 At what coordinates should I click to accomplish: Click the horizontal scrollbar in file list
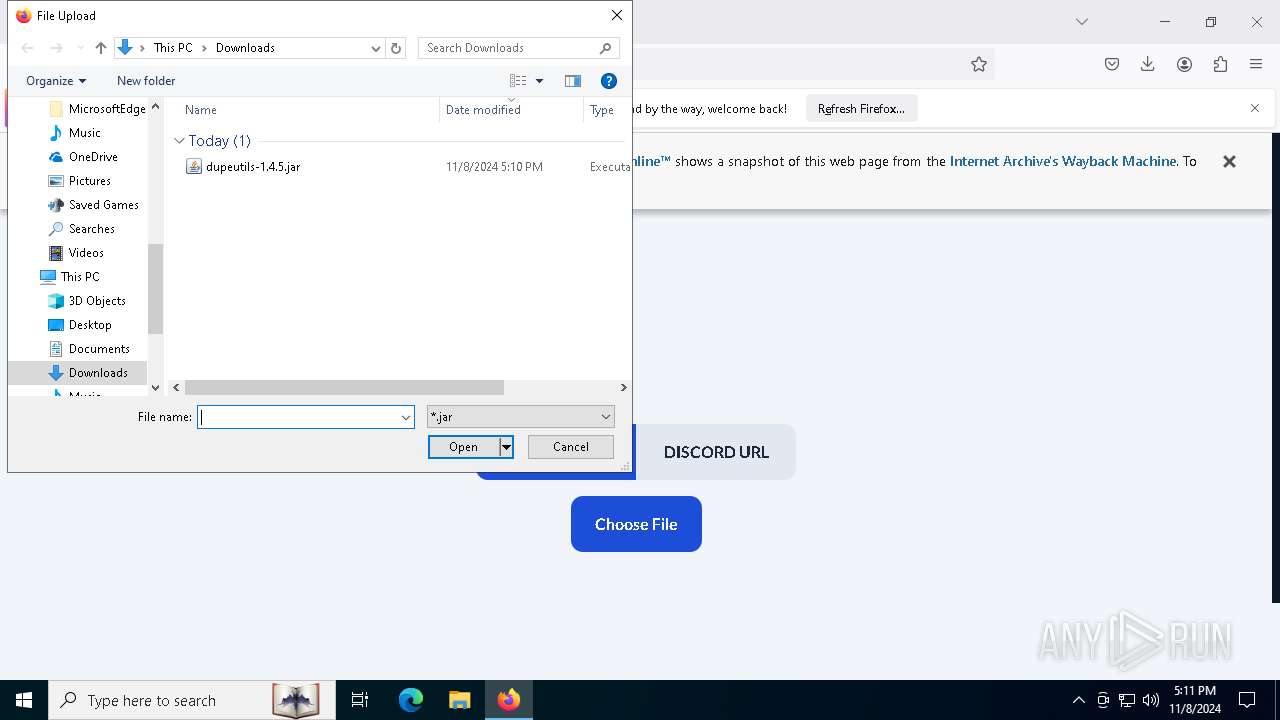tap(344, 387)
